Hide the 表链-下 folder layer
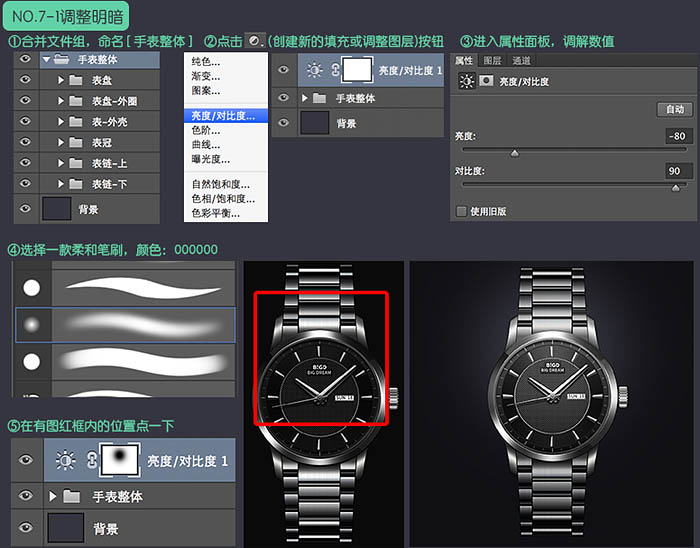This screenshot has height=548, width=700. [25, 183]
